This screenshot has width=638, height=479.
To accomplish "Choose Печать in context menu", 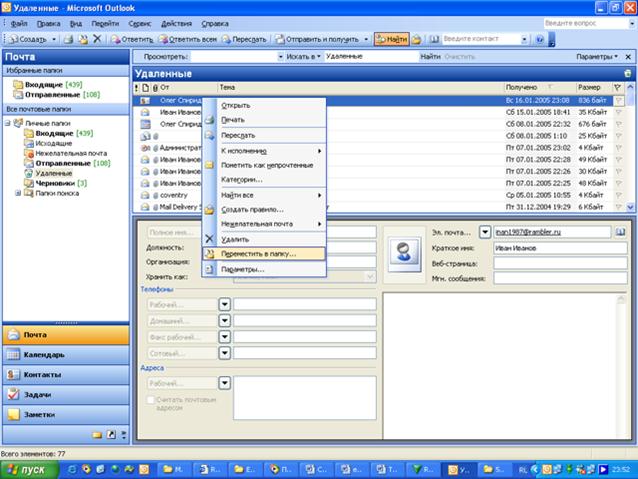I will pos(264,120).
